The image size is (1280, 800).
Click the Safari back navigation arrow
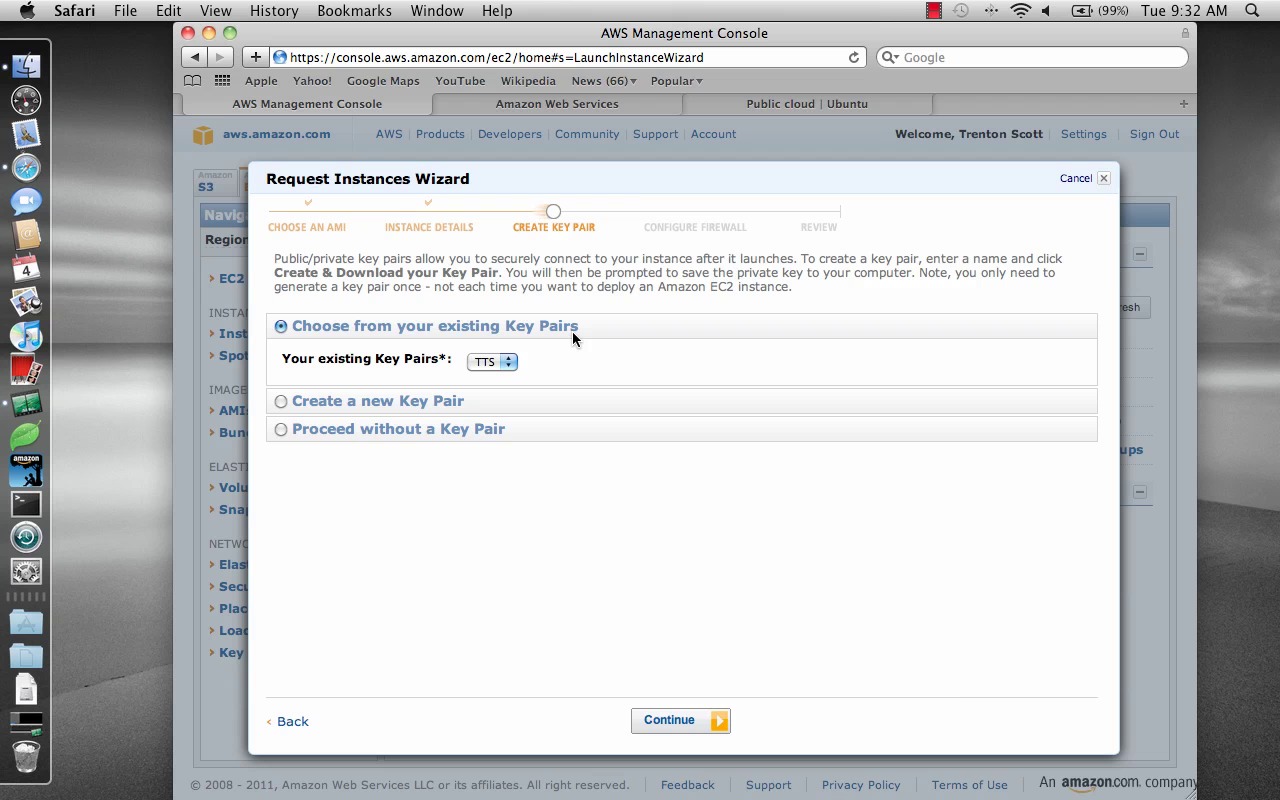coord(195,57)
